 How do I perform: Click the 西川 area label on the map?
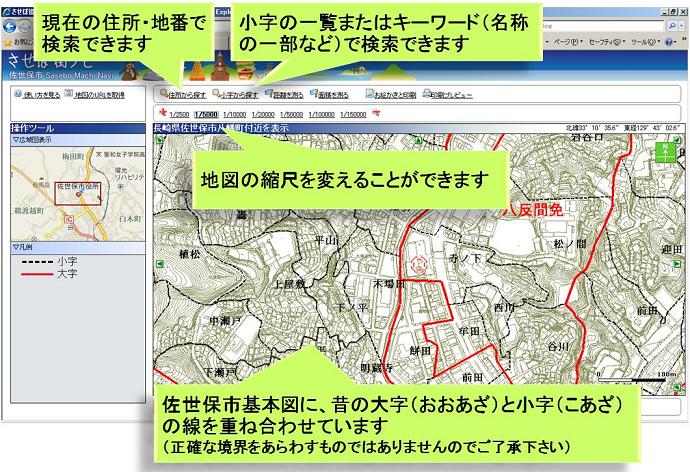[504, 307]
